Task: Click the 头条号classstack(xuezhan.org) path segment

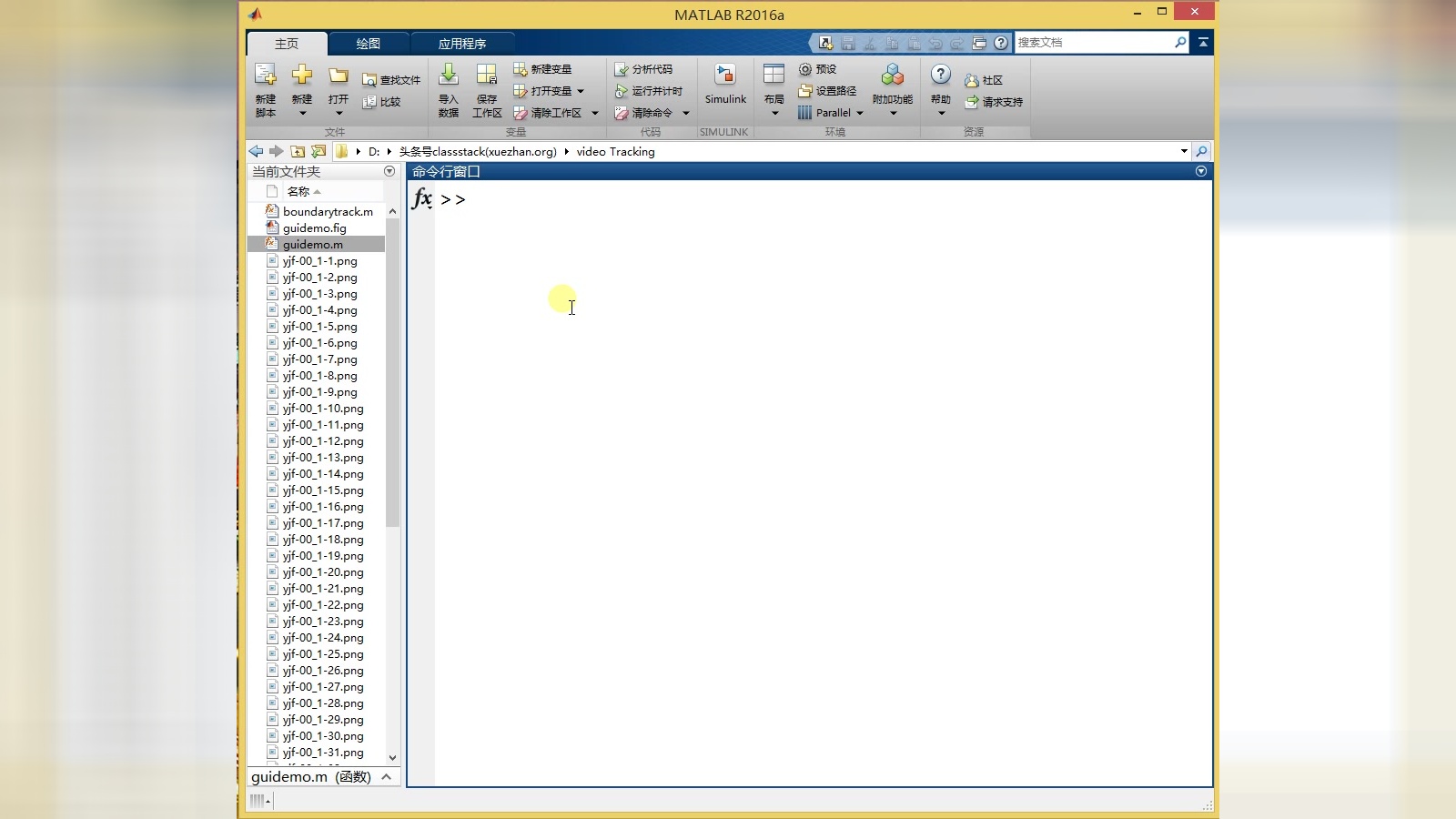Action: [x=478, y=152]
